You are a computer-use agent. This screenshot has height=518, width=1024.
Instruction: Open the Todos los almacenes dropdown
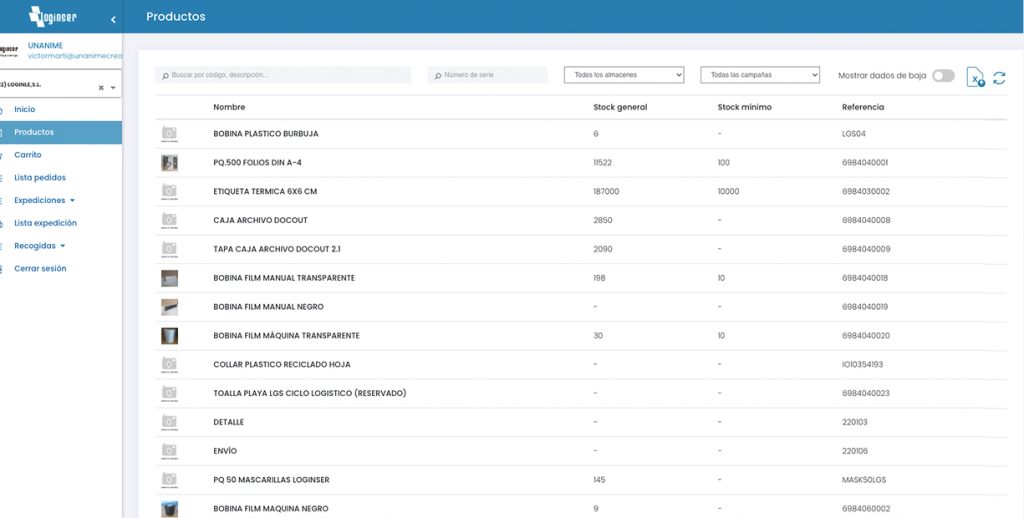pyautogui.click(x=623, y=75)
